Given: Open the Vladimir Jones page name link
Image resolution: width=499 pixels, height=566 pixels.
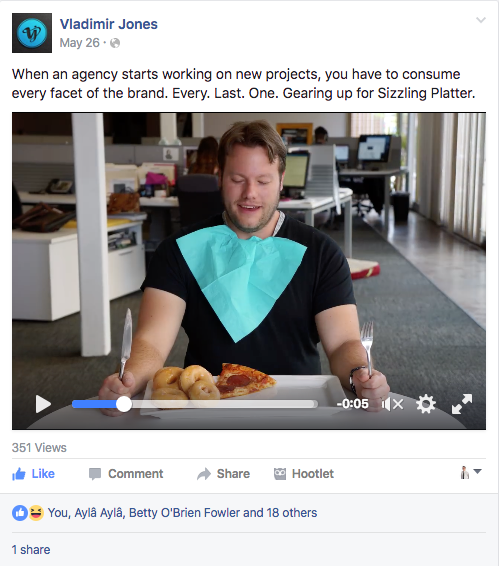Looking at the screenshot, I should [x=109, y=24].
